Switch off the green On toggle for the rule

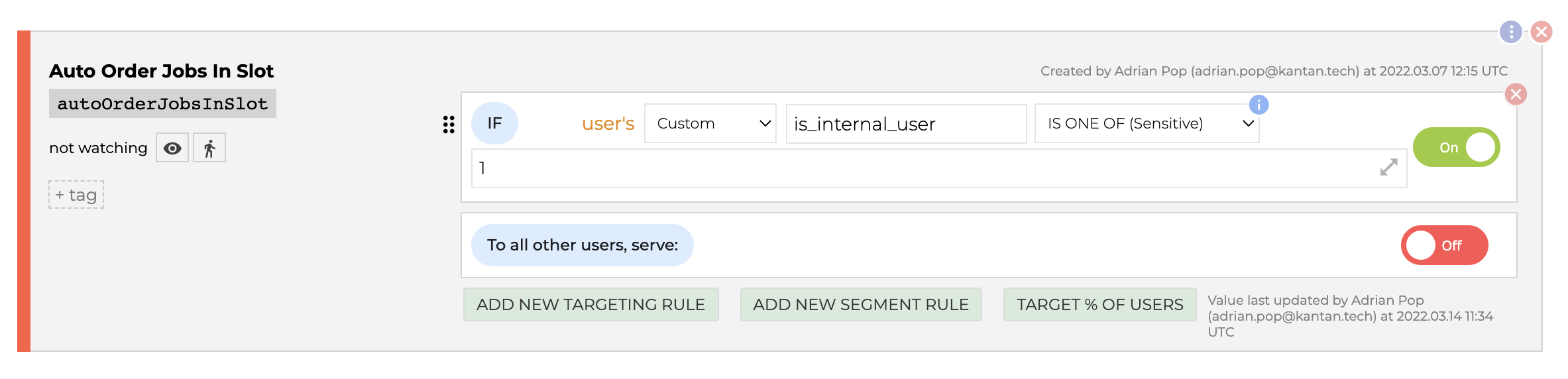[x=1456, y=147]
